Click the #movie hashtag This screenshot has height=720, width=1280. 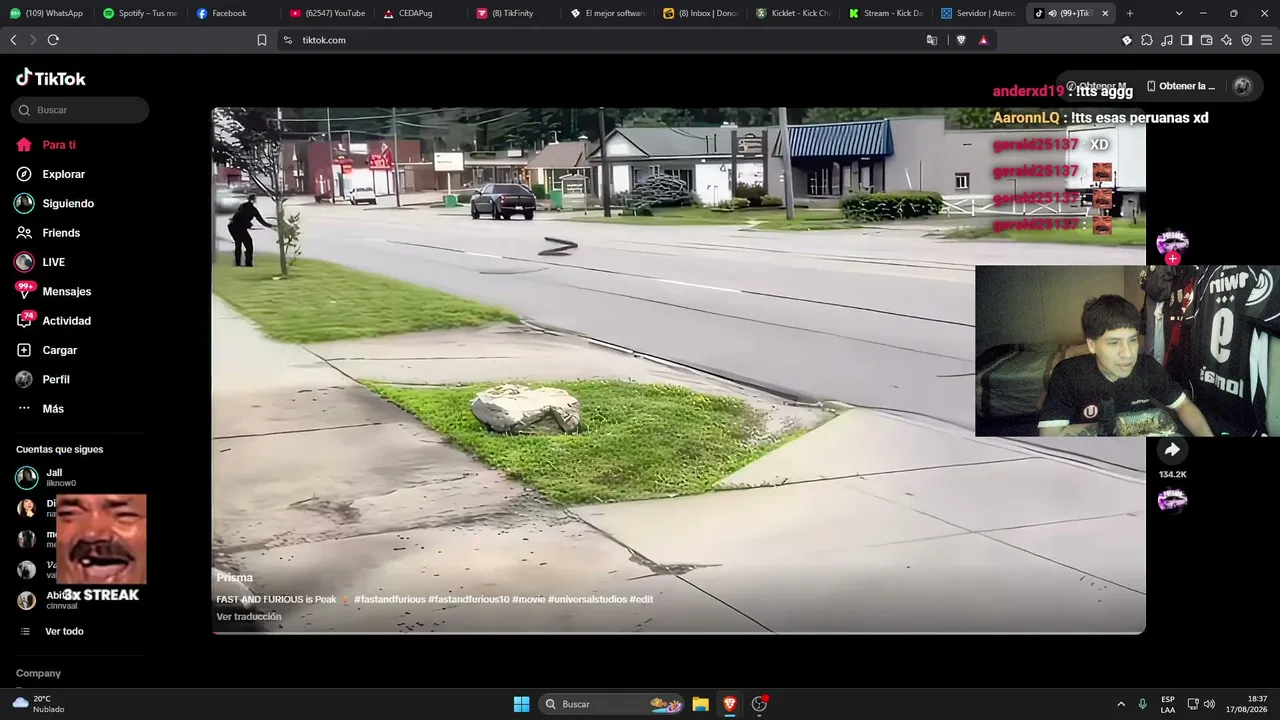[528, 599]
